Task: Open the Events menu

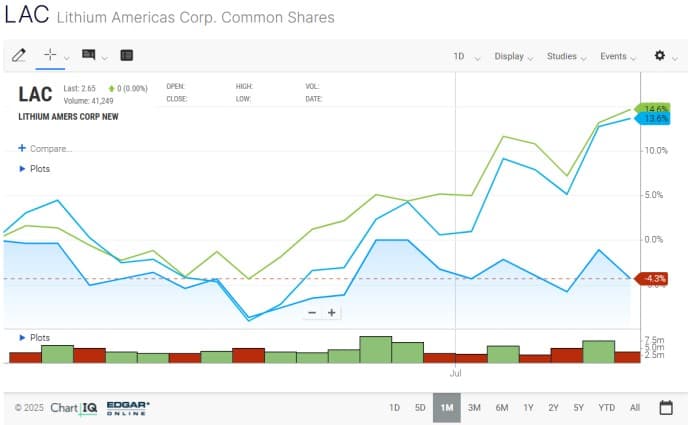Action: click(618, 57)
